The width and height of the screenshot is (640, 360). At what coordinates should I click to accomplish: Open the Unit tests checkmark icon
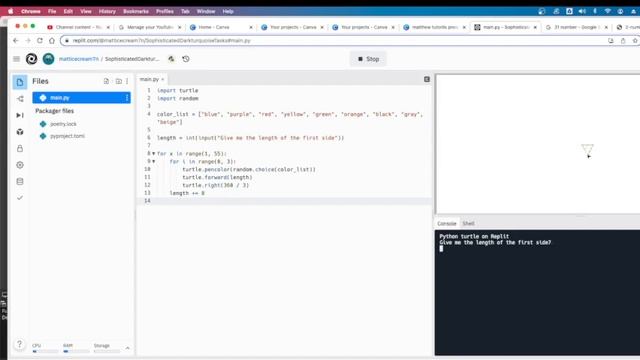[20, 198]
